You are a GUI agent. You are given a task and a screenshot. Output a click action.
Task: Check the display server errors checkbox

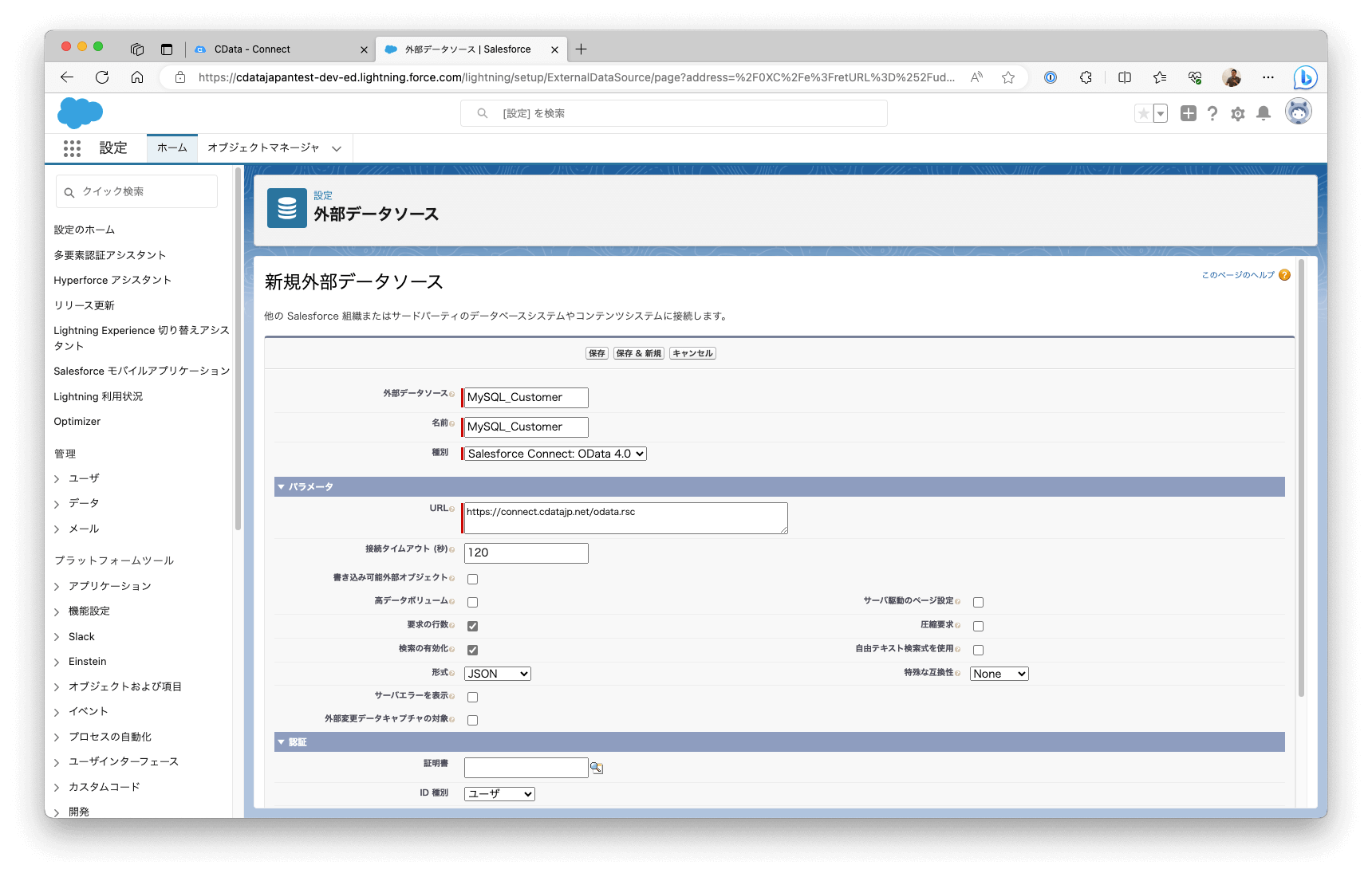473,698
